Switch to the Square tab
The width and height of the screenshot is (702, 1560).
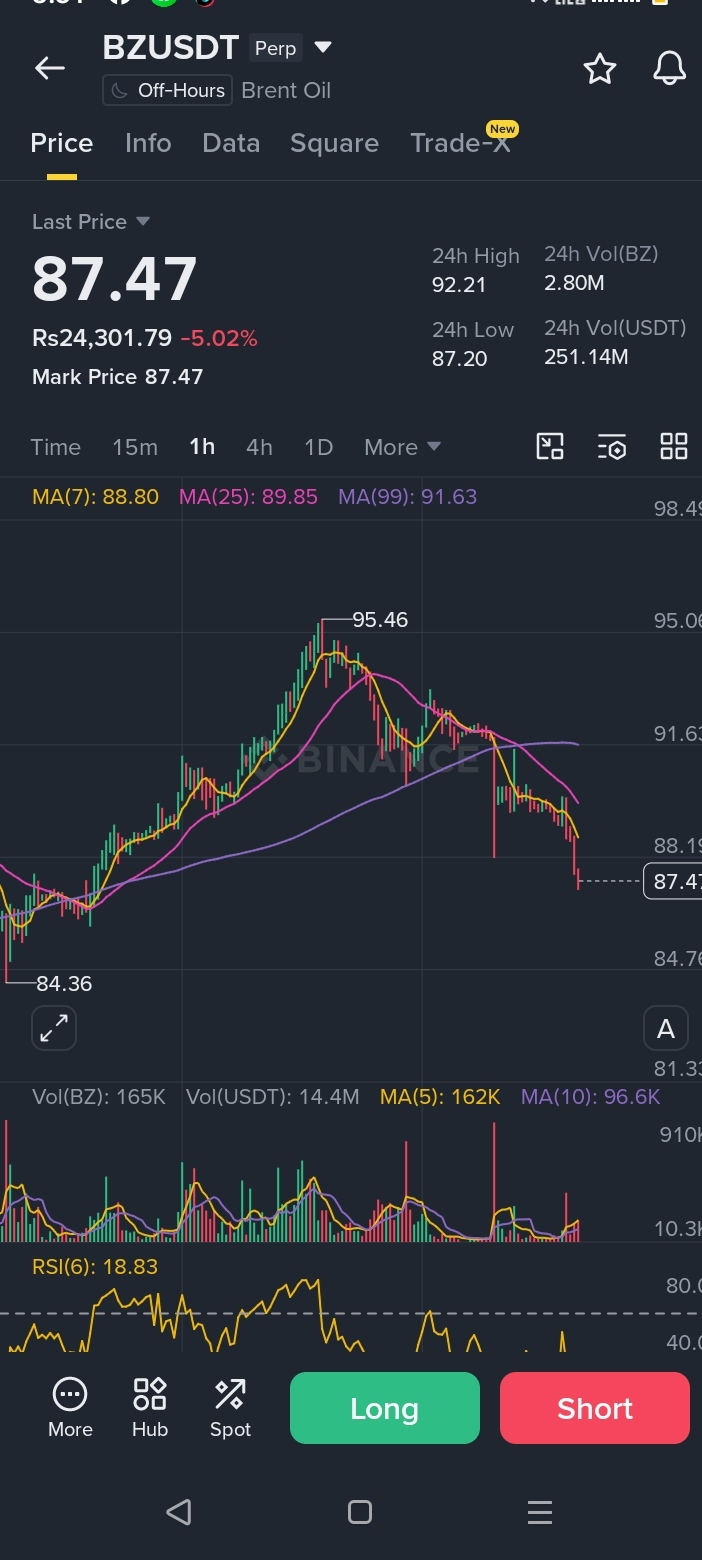pos(334,143)
